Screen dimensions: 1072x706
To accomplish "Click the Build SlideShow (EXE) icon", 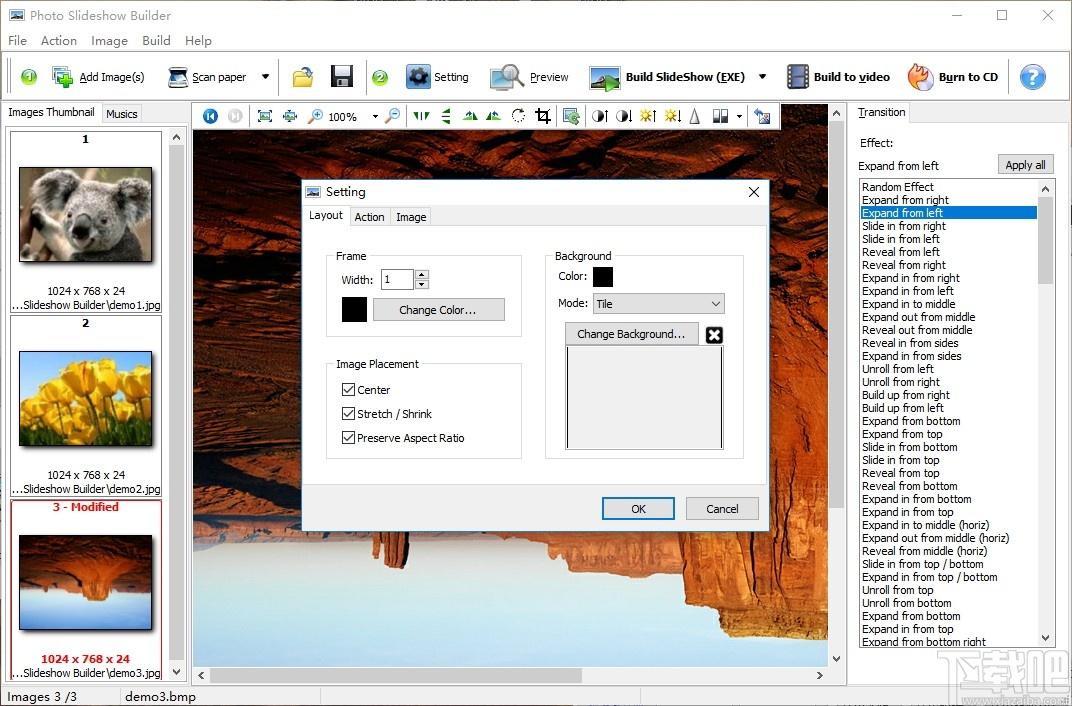I will pos(604,78).
